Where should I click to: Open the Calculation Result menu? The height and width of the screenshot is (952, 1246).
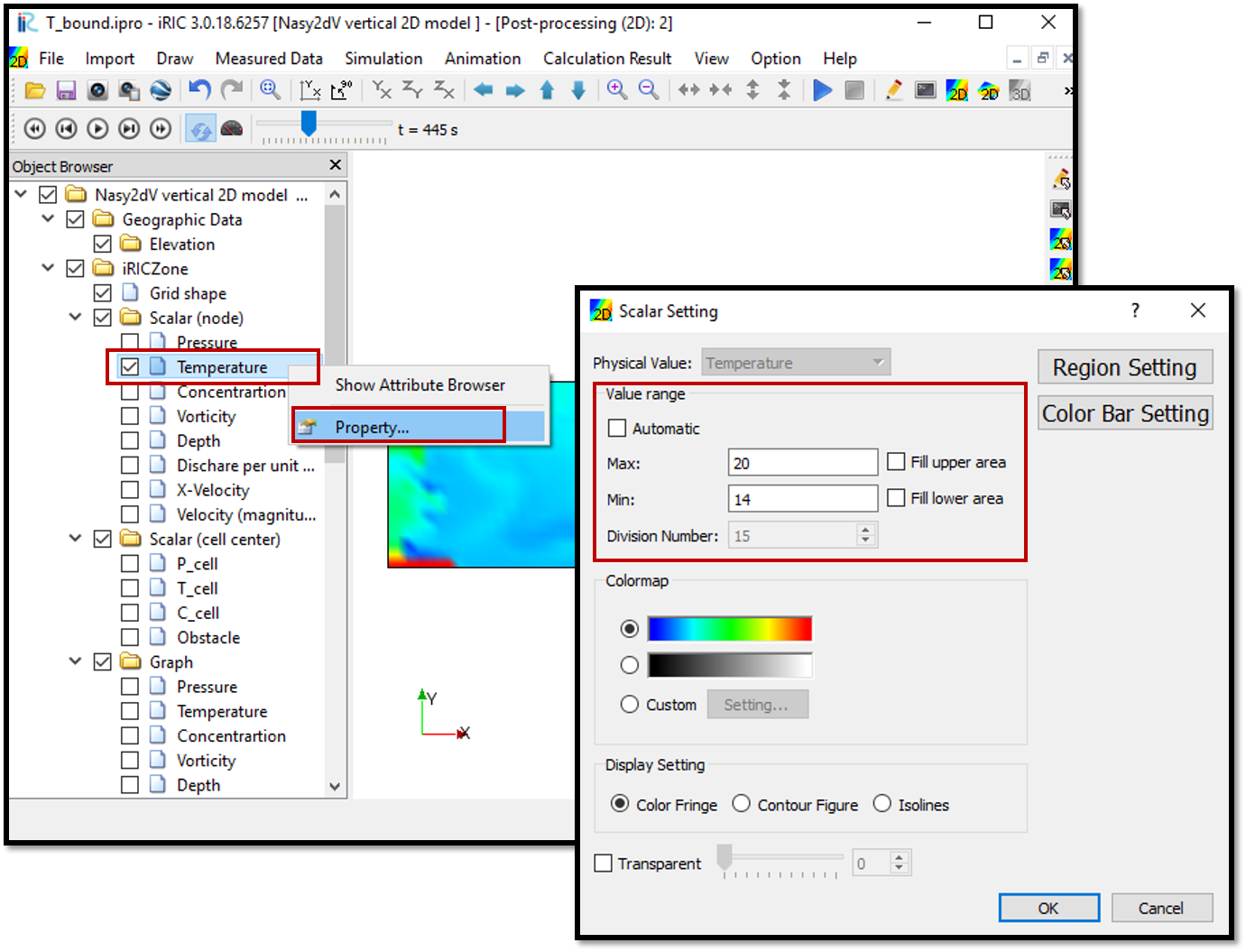coord(607,59)
